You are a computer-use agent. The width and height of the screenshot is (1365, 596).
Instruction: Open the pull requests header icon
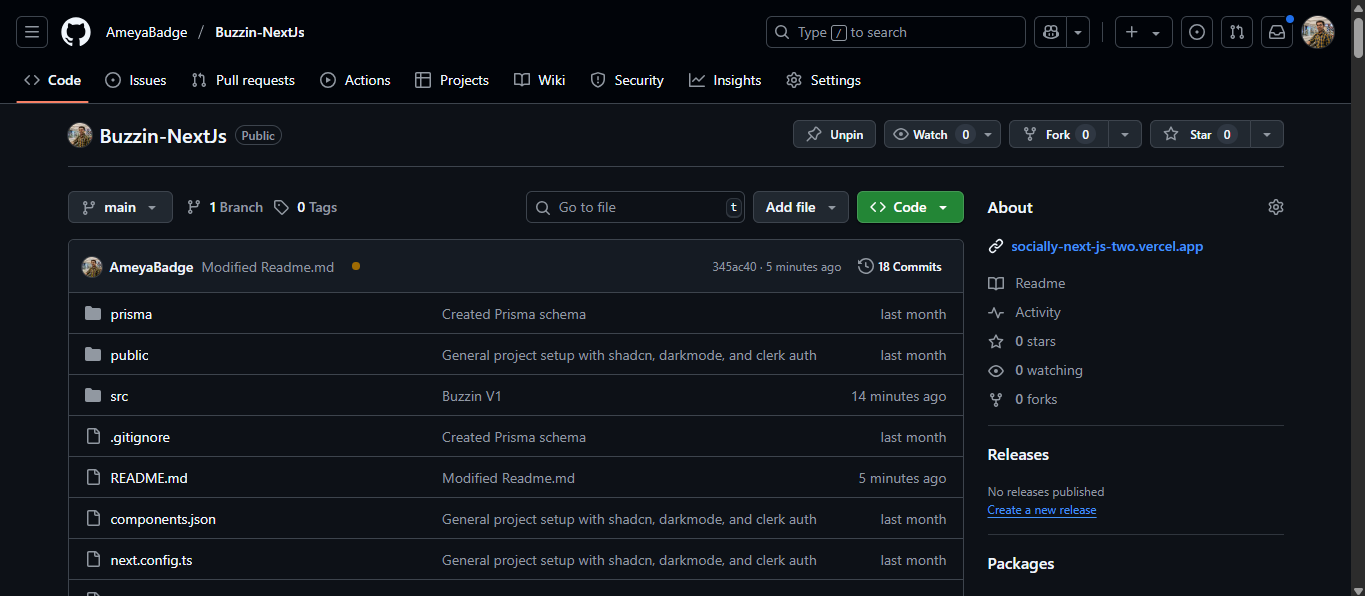coord(1237,32)
